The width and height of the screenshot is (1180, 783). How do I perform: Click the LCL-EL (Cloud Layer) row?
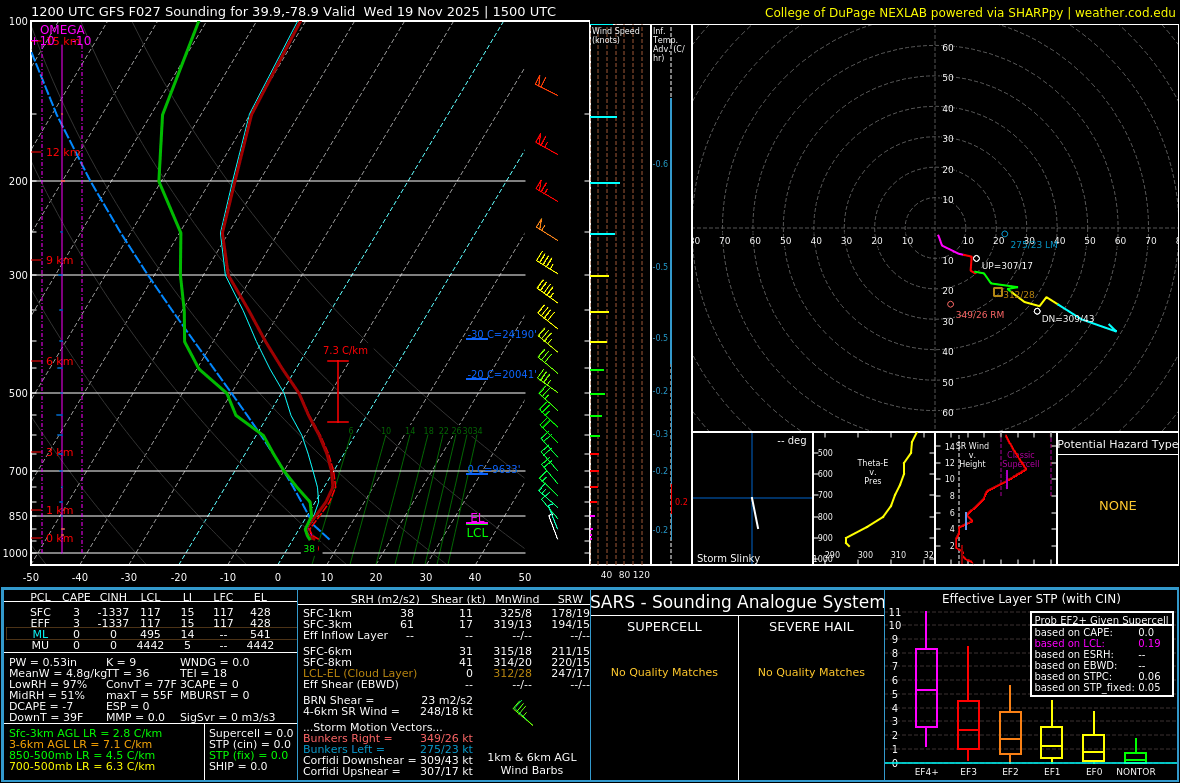coord(447,673)
